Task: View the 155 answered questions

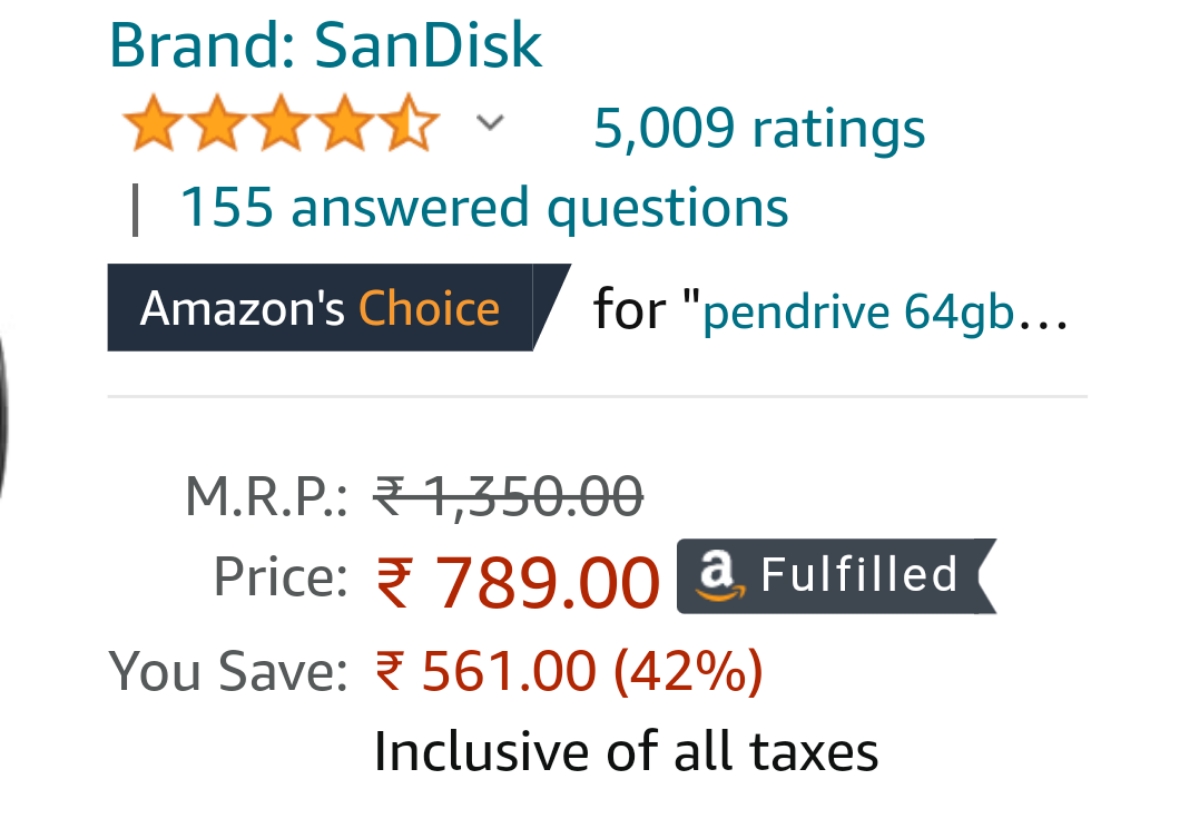Action: click(x=484, y=207)
